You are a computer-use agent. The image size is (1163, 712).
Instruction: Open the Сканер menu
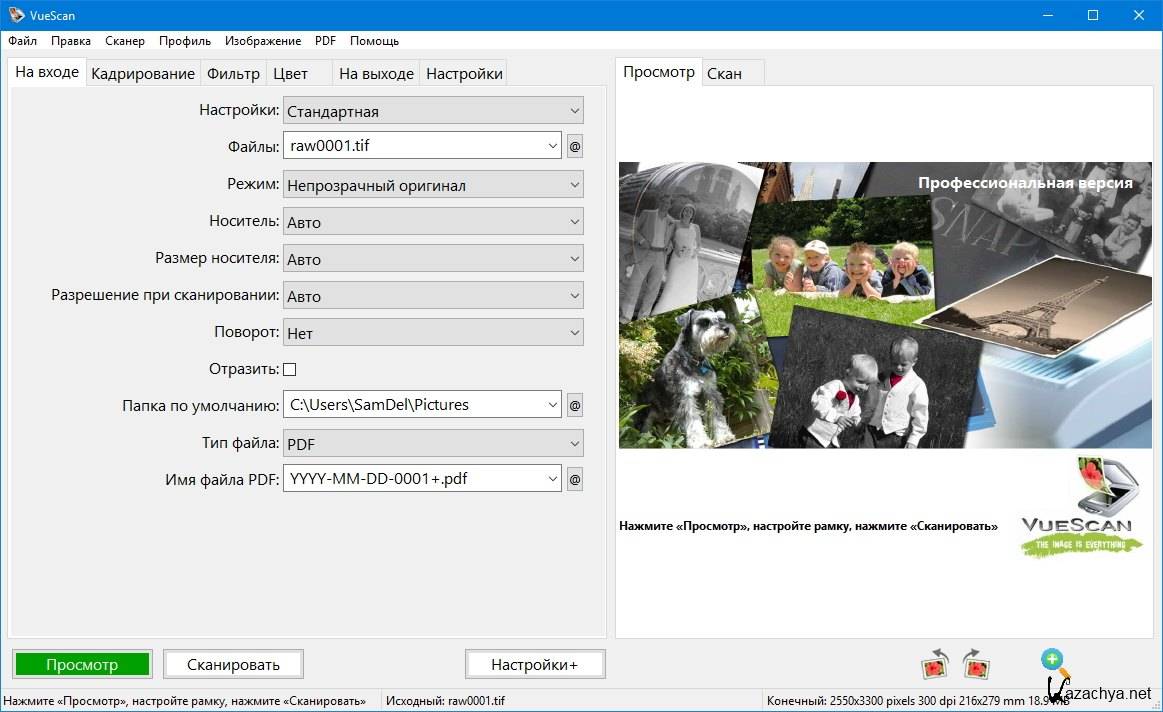coord(125,41)
